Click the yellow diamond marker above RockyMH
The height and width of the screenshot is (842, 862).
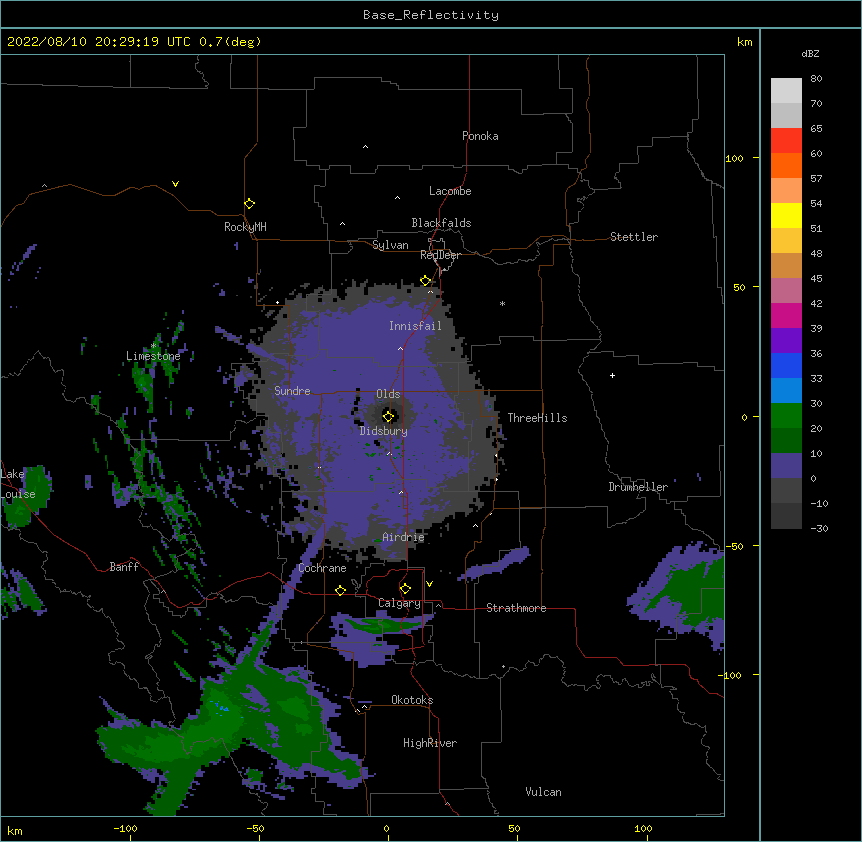pyautogui.click(x=250, y=204)
